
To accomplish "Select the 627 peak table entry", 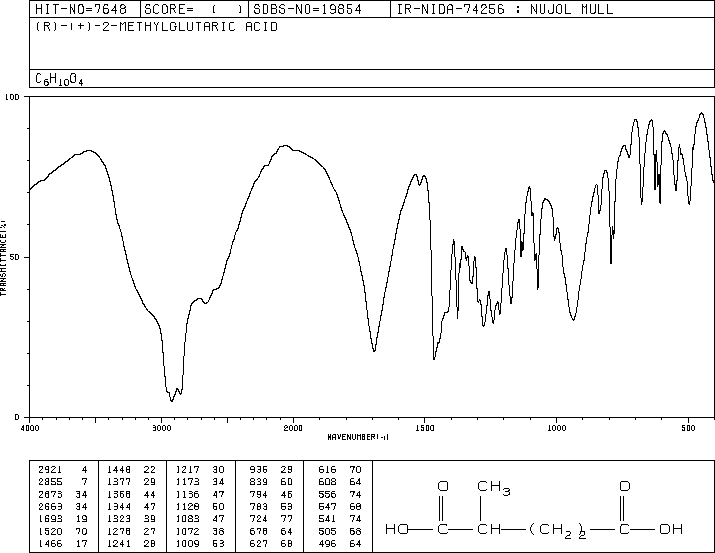I will (x=271, y=543).
